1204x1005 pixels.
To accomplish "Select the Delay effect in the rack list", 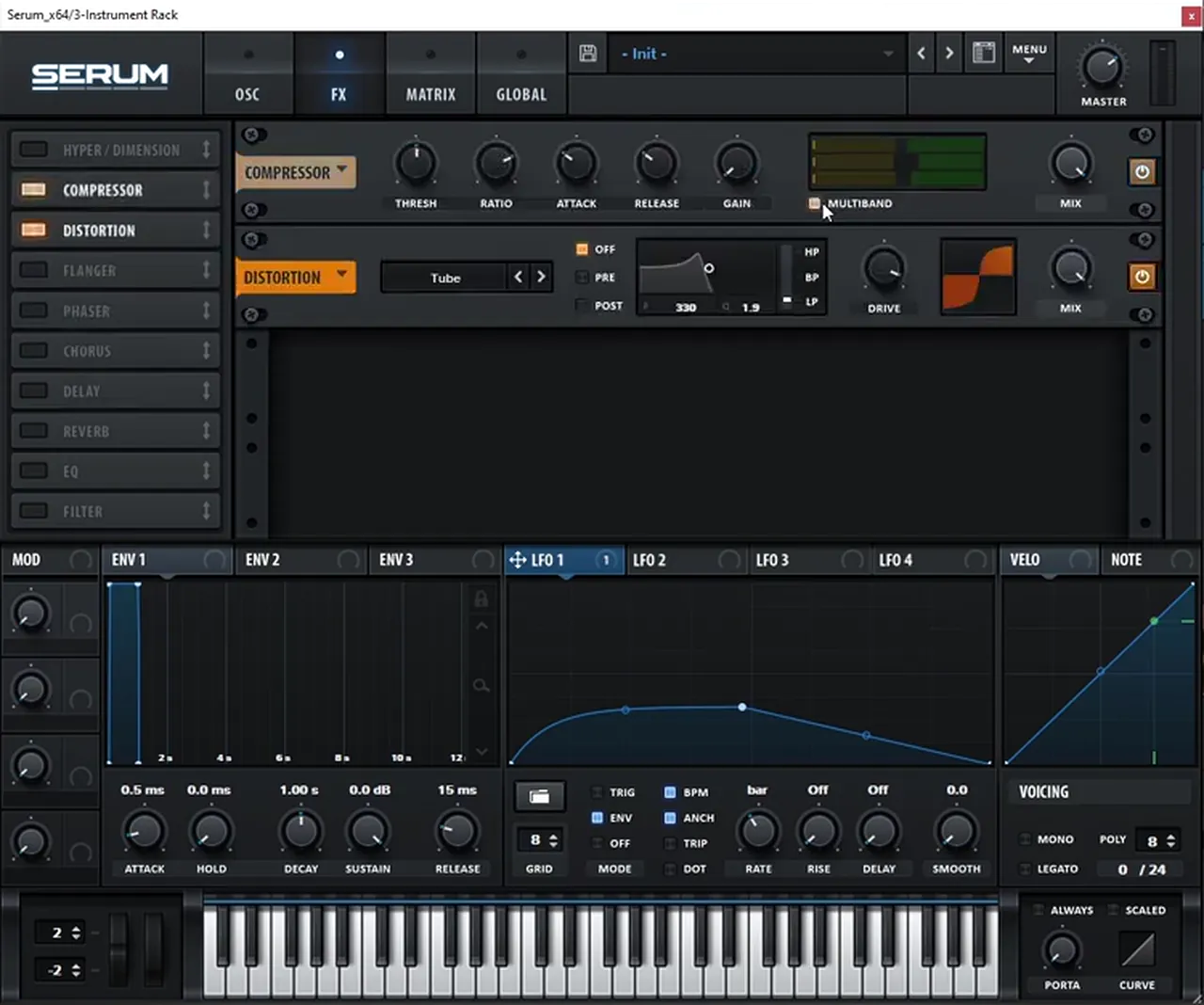I will 117,391.
